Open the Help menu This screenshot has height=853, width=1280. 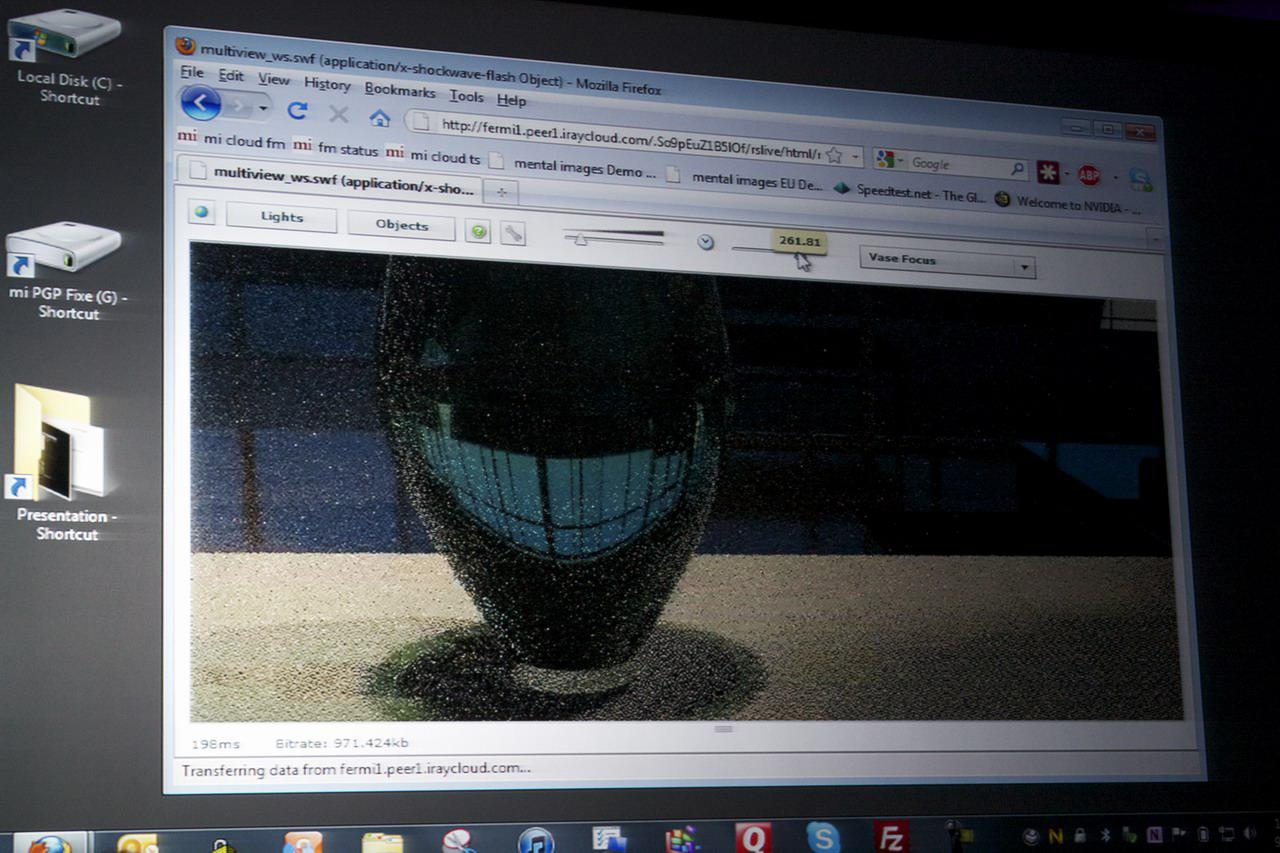point(511,100)
